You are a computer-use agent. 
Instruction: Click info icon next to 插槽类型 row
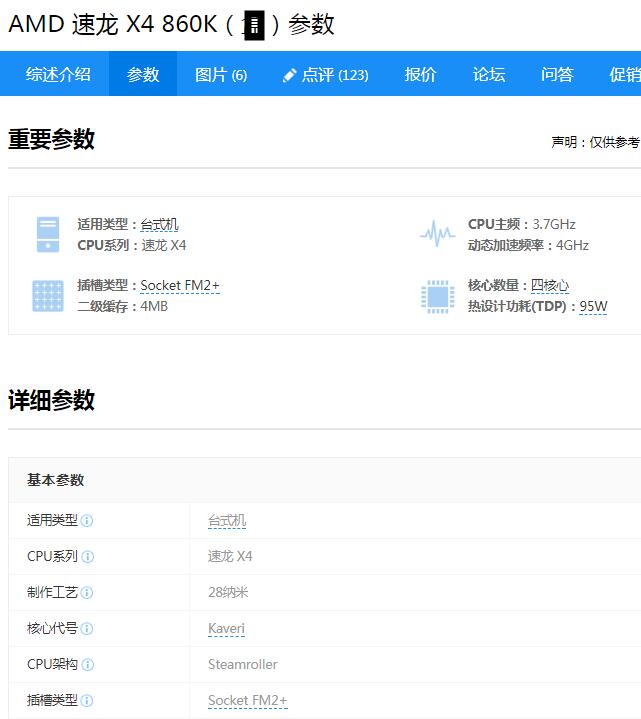coord(87,701)
